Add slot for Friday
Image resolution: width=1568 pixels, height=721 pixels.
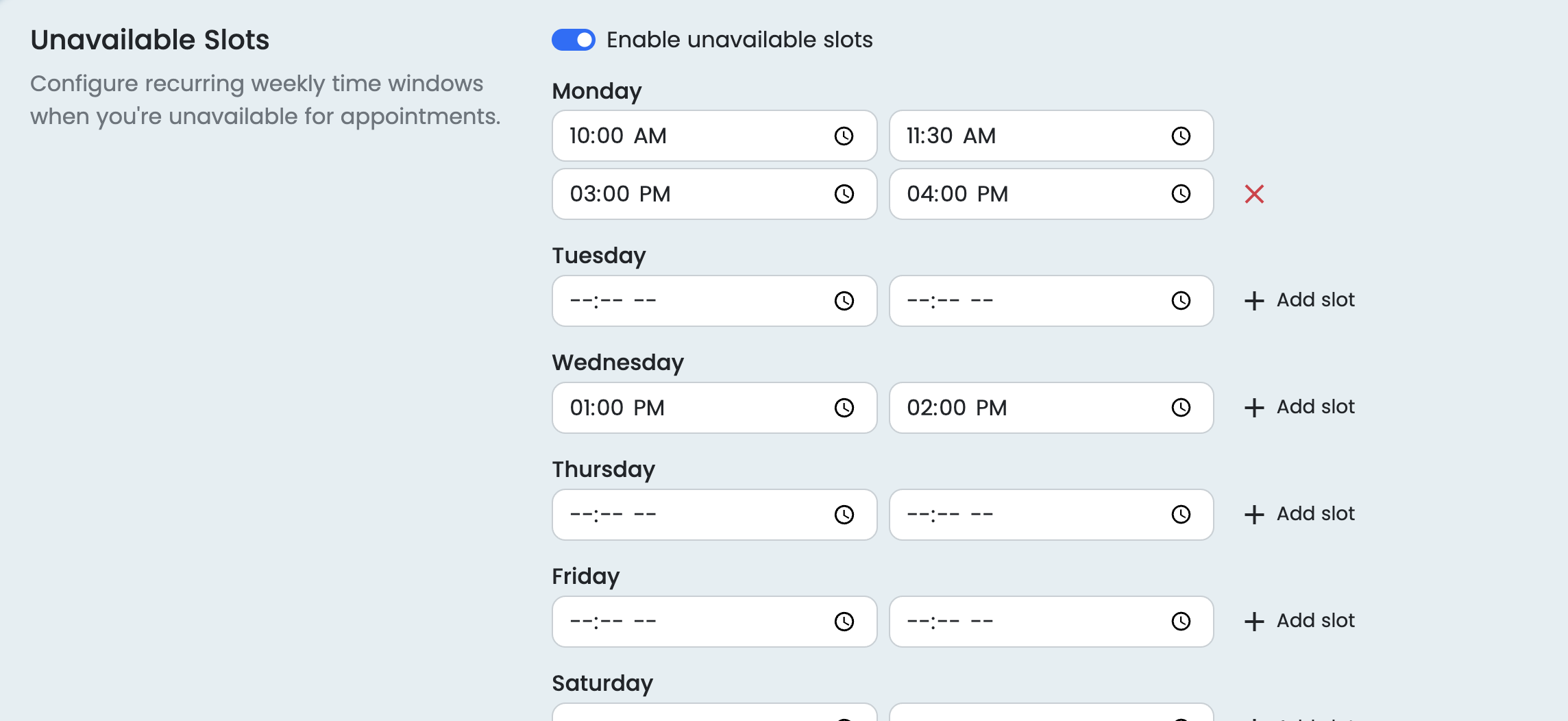[x=1299, y=621]
